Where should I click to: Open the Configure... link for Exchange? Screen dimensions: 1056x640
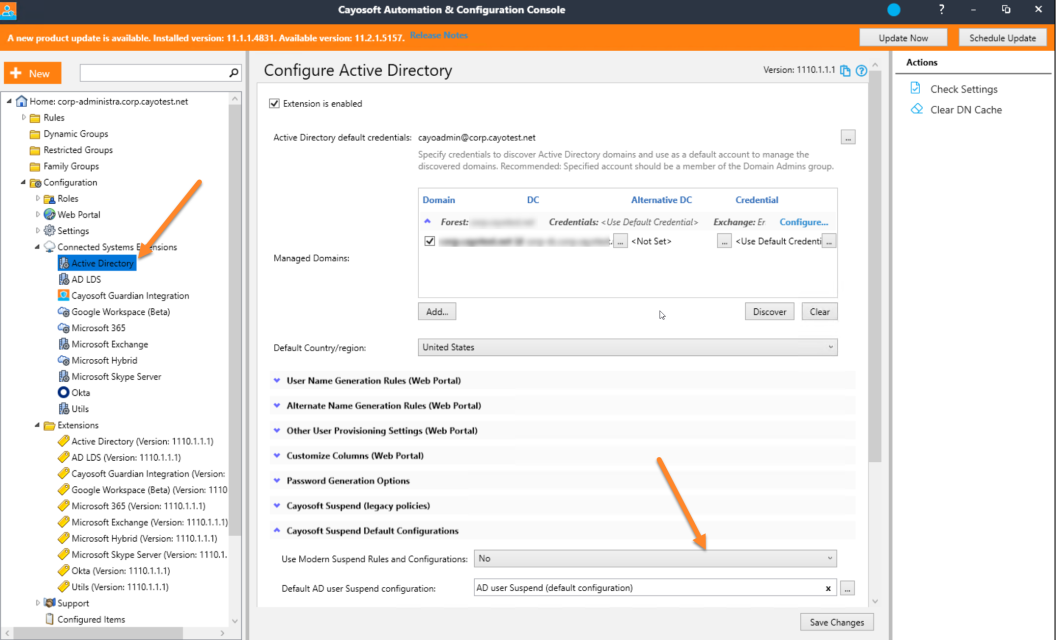point(803,222)
